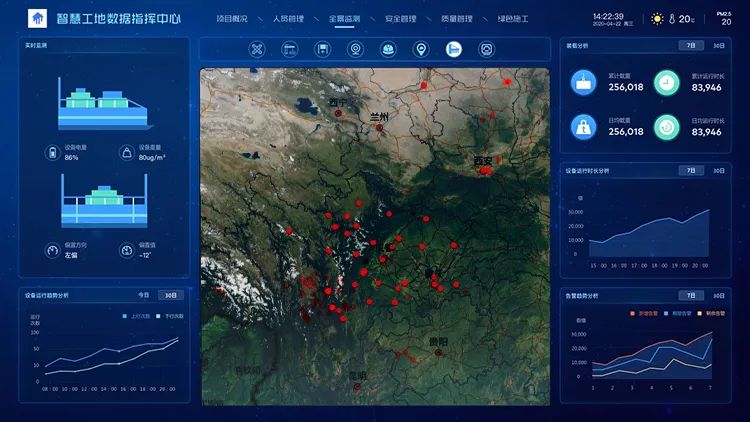Switch 告警趋势分析 panel to 30日

point(719,296)
